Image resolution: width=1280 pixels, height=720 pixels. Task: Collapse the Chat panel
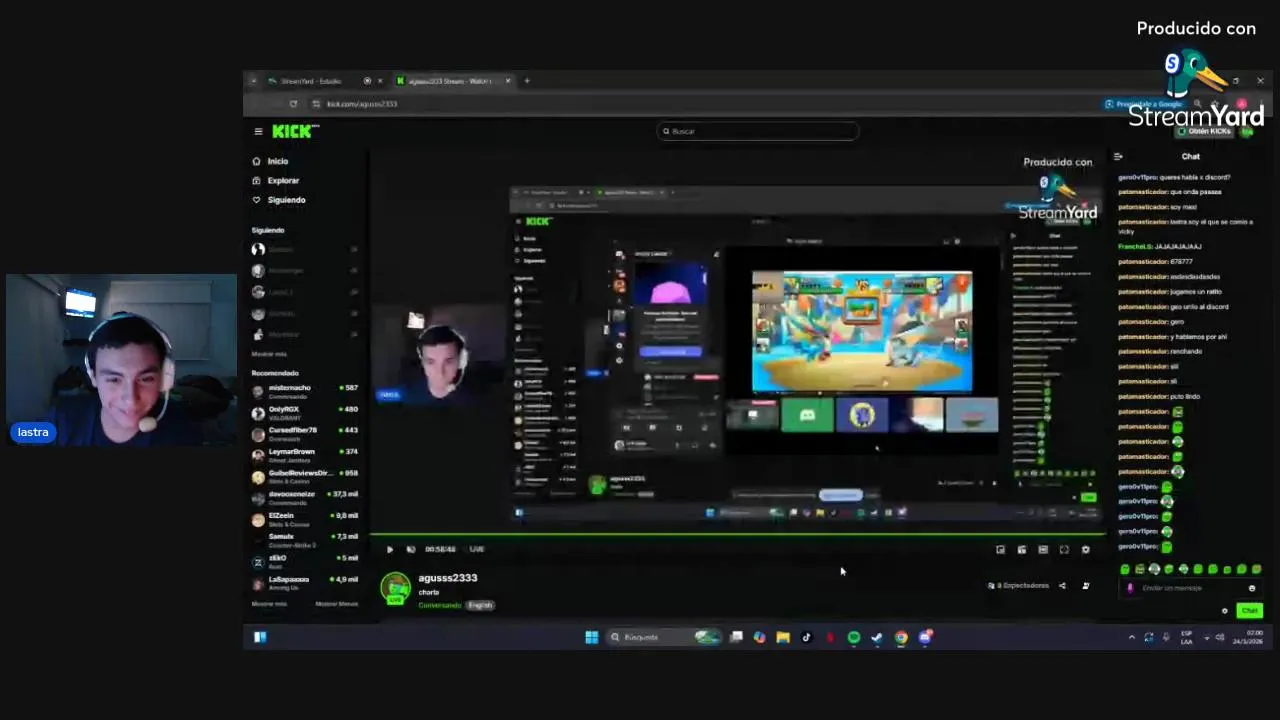1118,156
